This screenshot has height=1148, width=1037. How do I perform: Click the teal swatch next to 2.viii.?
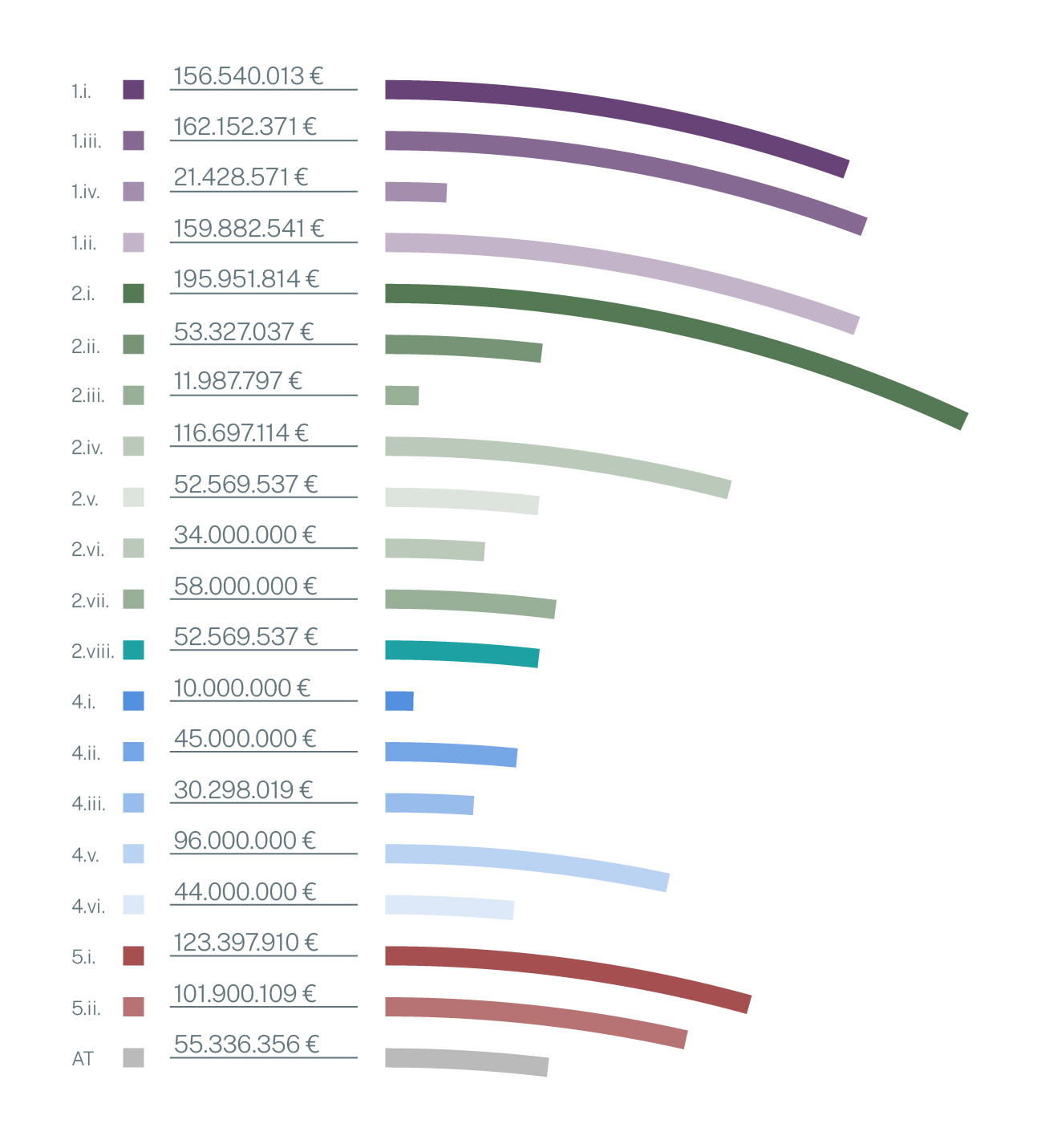coord(133,650)
